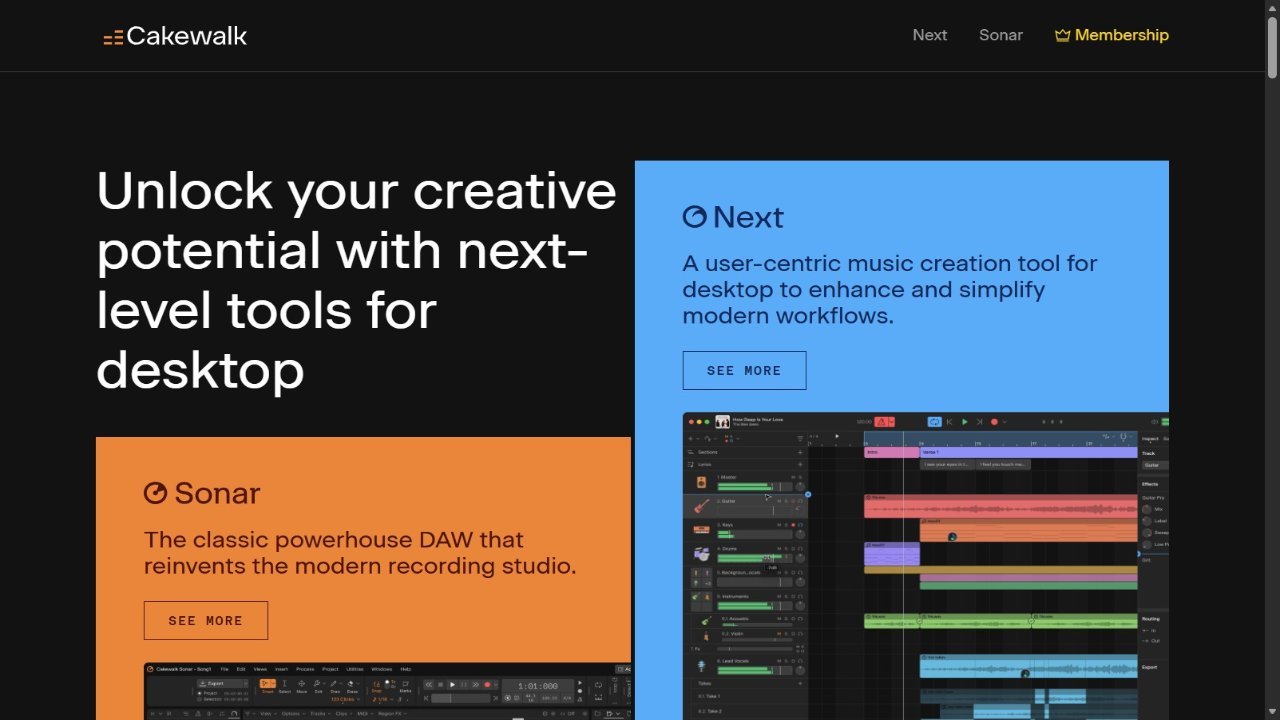Click the Master track speaker icon
Screen dimensions: 1280x720
pos(701,482)
